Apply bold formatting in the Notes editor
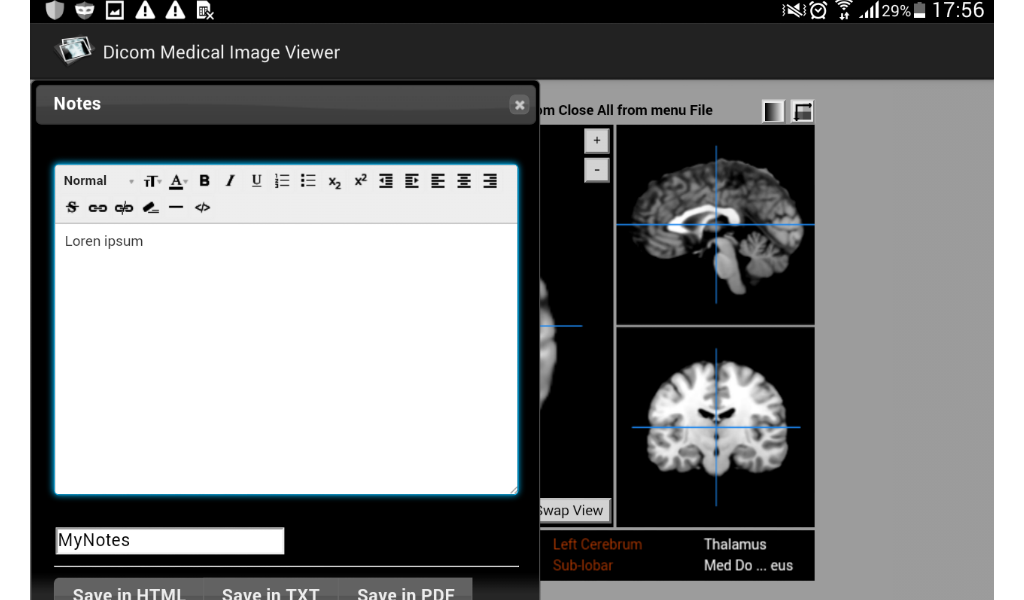Image resolution: width=1024 pixels, height=600 pixels. (x=204, y=181)
